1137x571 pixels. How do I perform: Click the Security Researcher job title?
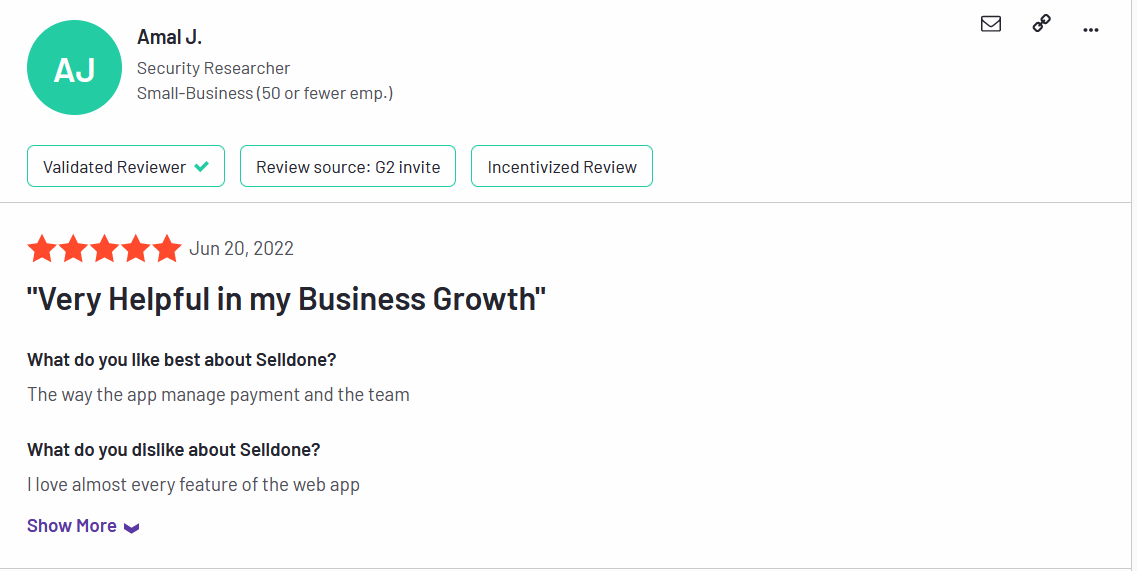(x=213, y=68)
